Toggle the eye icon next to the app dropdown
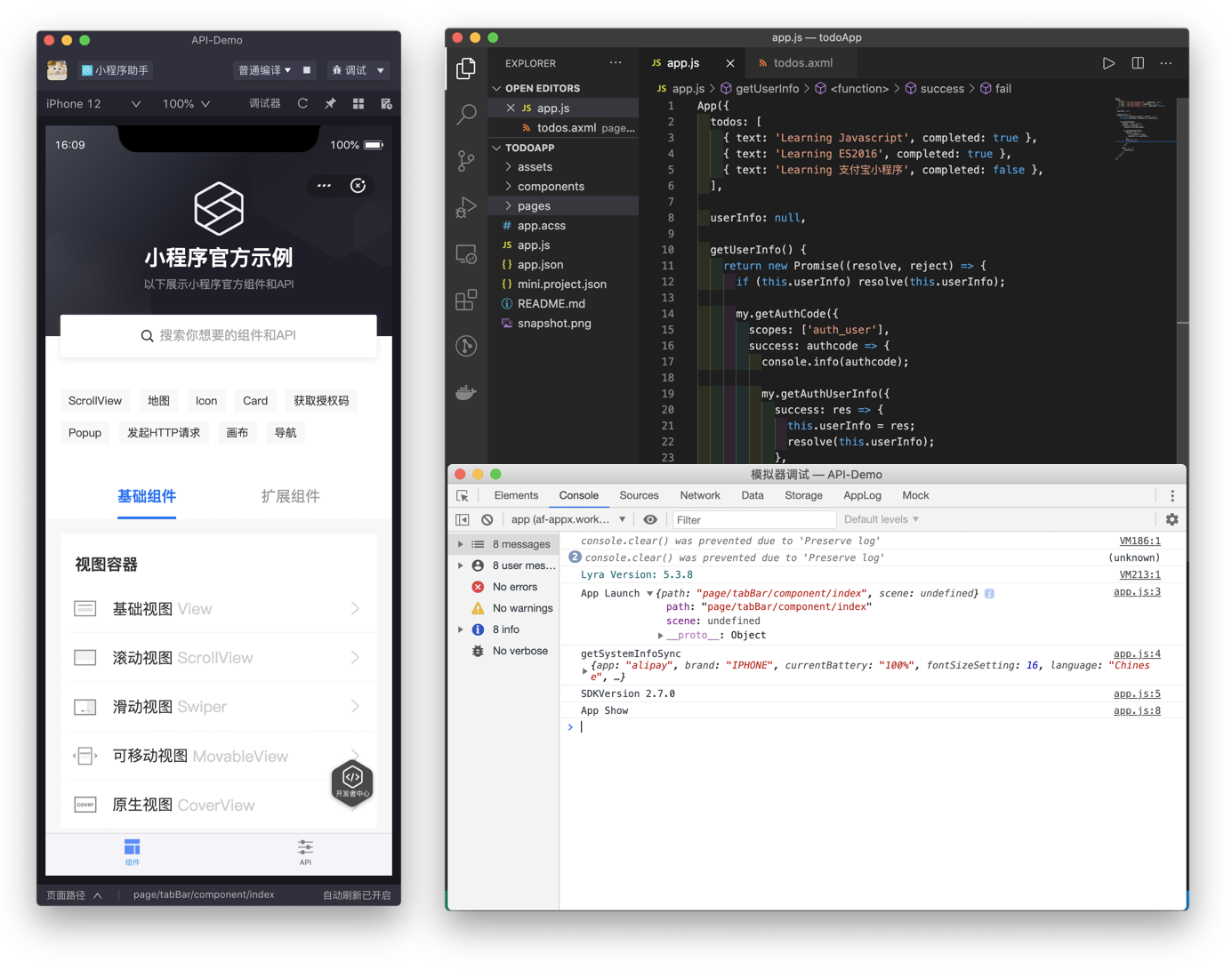Image resolution: width=1232 pixels, height=970 pixels. (650, 519)
